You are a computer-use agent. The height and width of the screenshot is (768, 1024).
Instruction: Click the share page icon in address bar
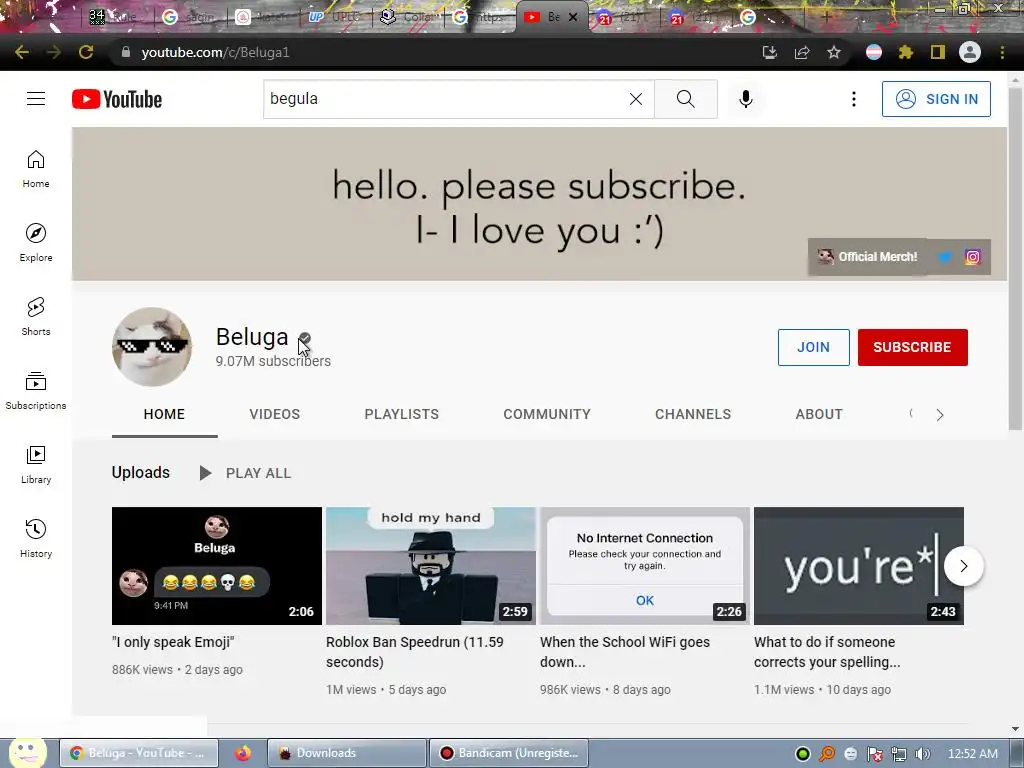pos(802,52)
